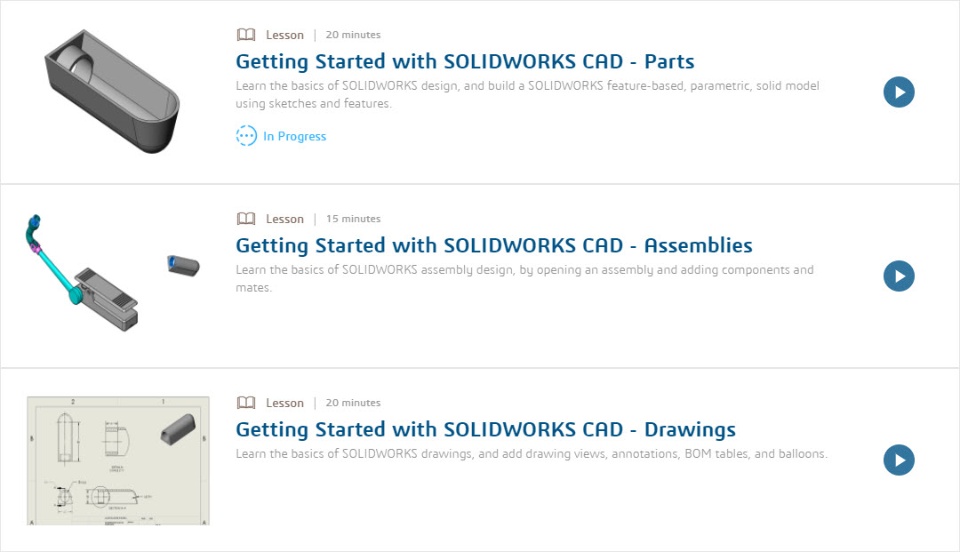
Task: Play the SOLIDWORKS CAD Parts lesson
Action: 899,92
